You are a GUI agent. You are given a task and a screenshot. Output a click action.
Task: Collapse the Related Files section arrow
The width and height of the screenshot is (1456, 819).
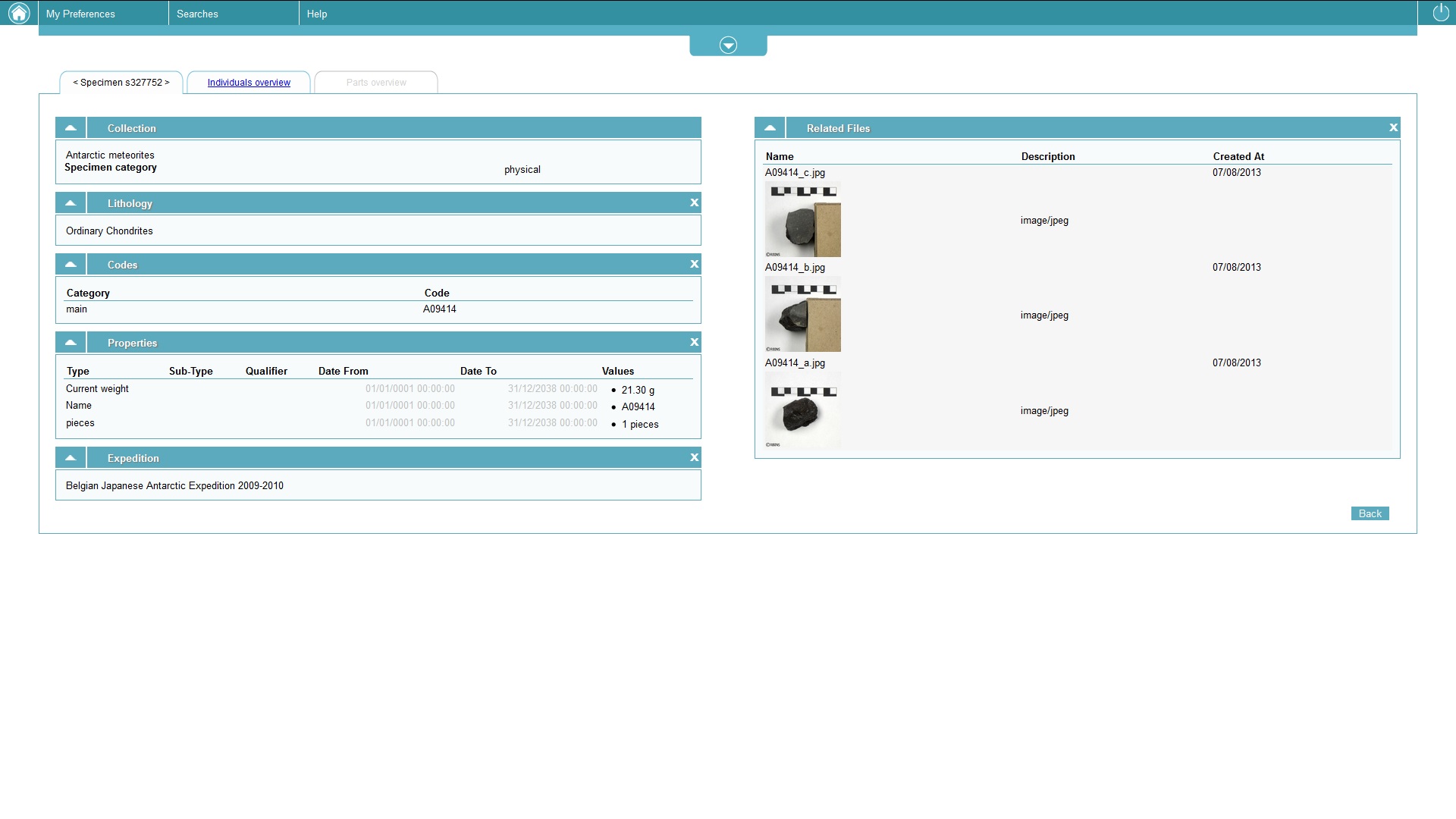tap(770, 127)
